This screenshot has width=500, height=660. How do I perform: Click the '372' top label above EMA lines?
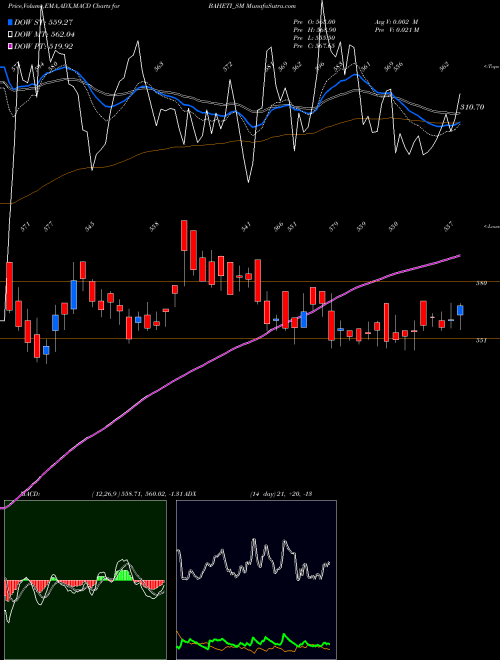(x=228, y=67)
